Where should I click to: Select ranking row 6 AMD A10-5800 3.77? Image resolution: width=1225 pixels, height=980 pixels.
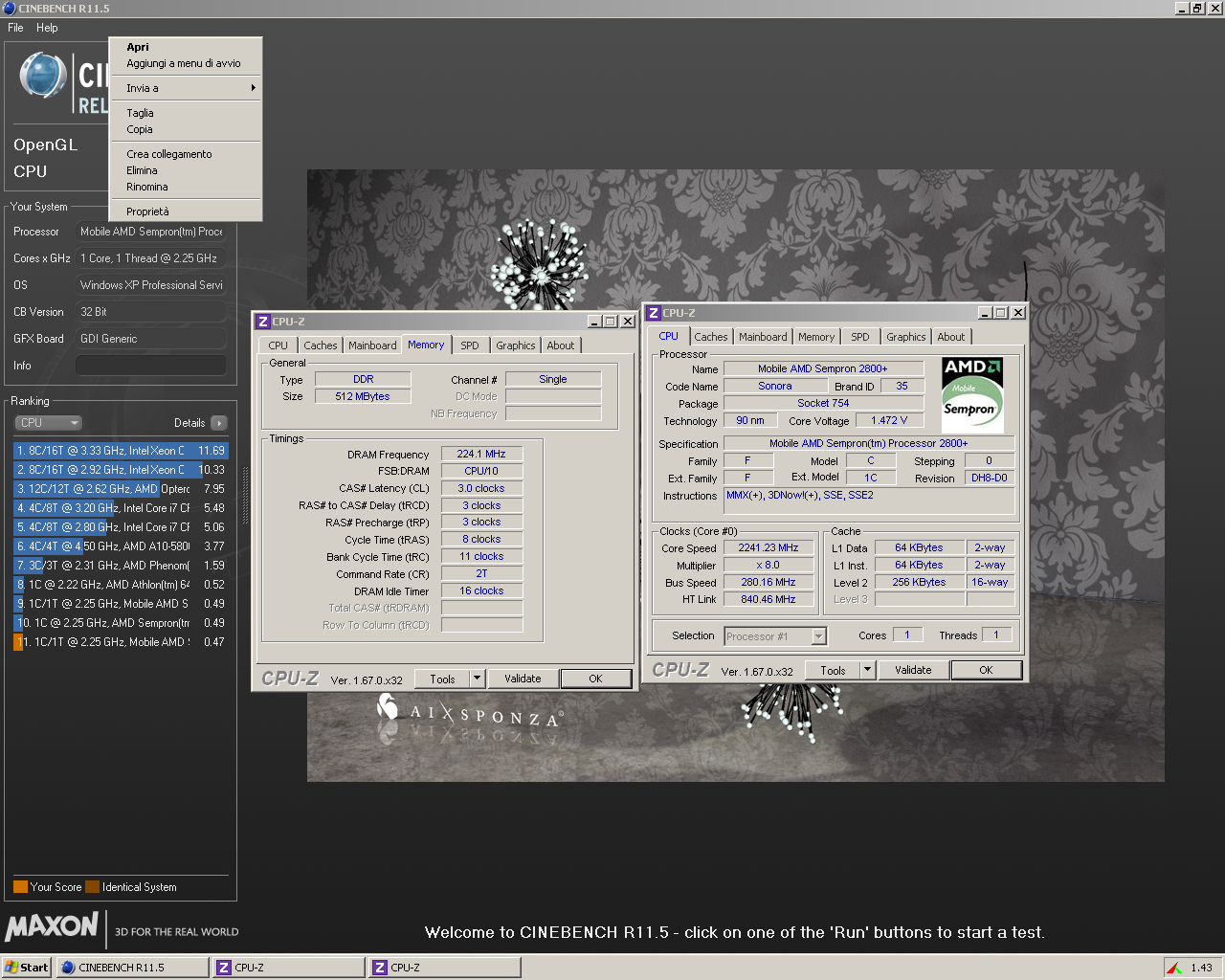pyautogui.click(x=121, y=546)
